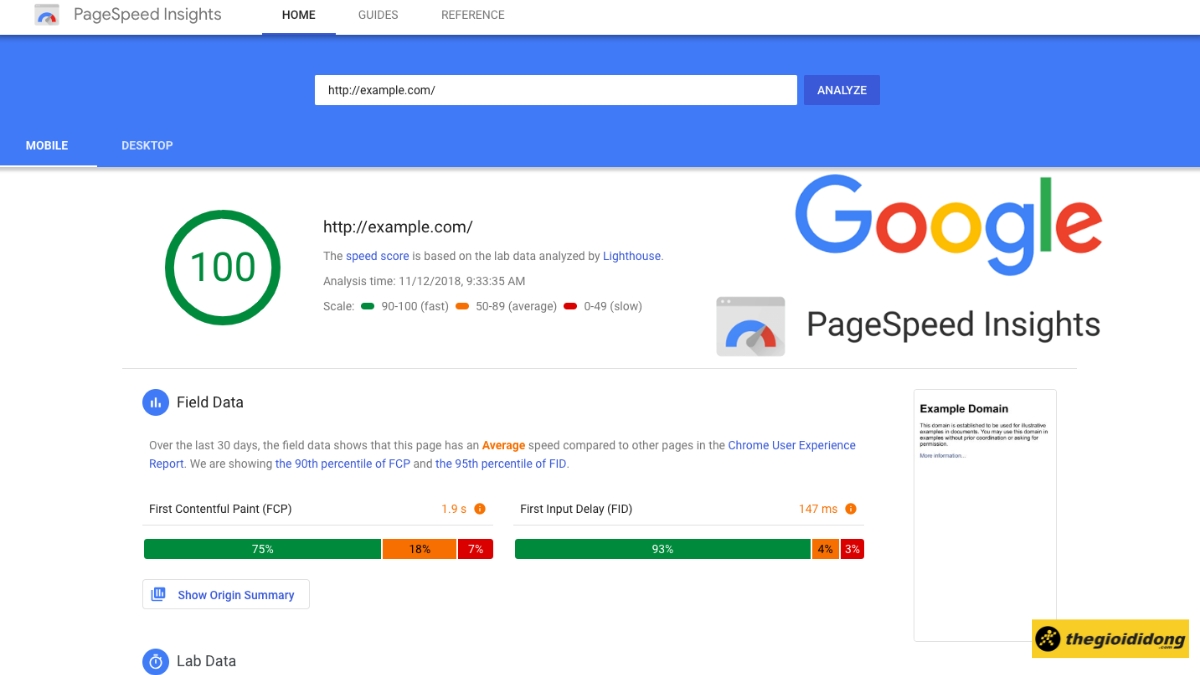1200x675 pixels.
Task: Follow the Chrome User Experience Report link
Action: 791,445
